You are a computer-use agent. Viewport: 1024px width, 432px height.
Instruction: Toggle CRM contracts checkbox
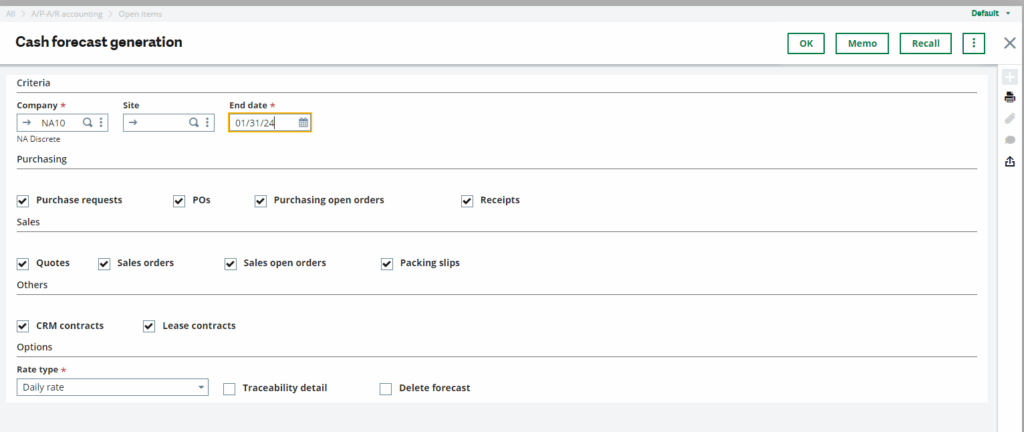tap(23, 326)
